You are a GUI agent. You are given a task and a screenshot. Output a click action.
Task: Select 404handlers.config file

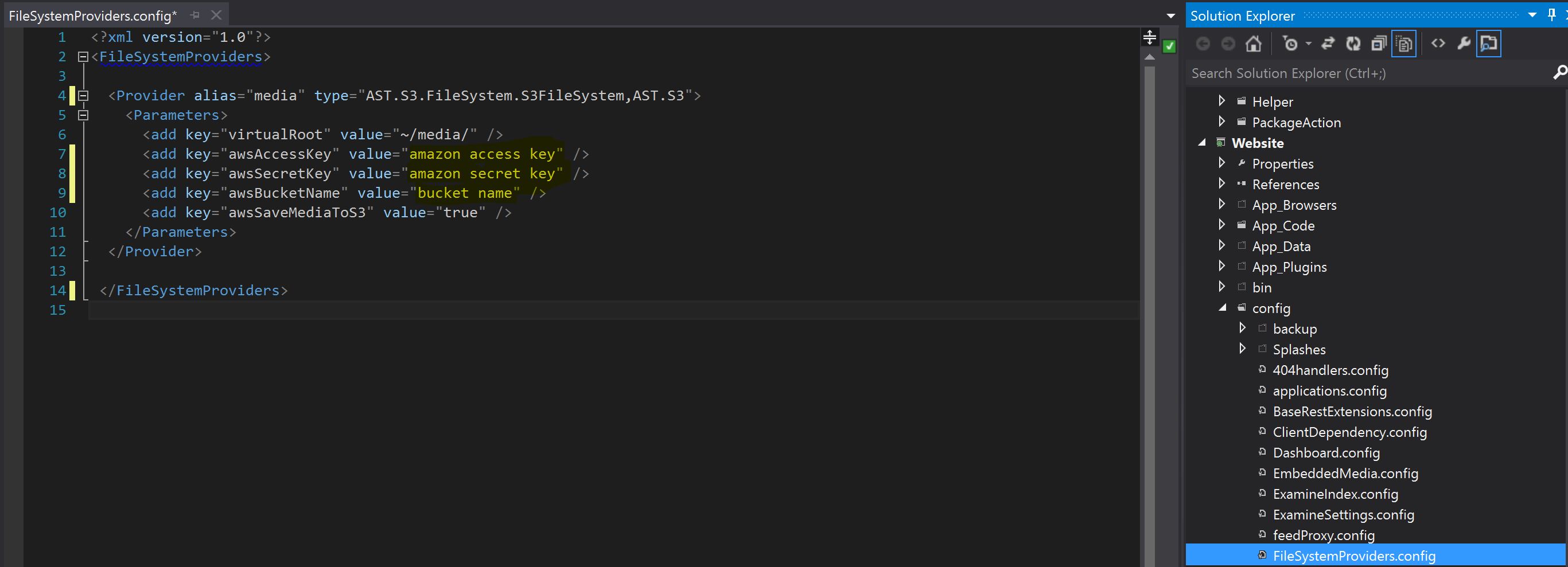tap(1330, 370)
